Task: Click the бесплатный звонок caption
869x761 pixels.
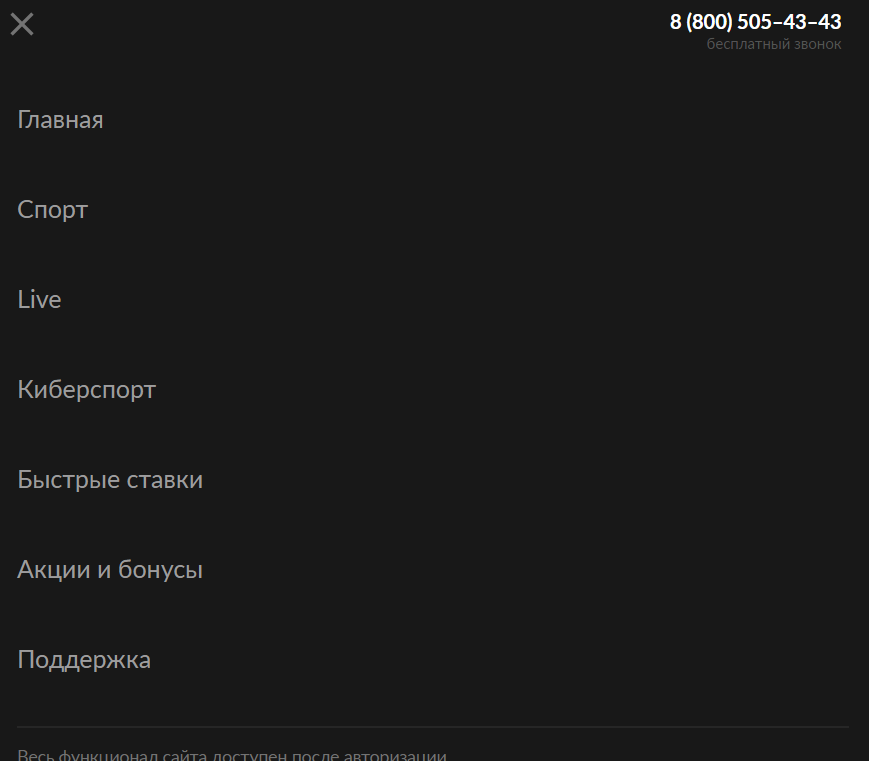Action: [x=774, y=44]
